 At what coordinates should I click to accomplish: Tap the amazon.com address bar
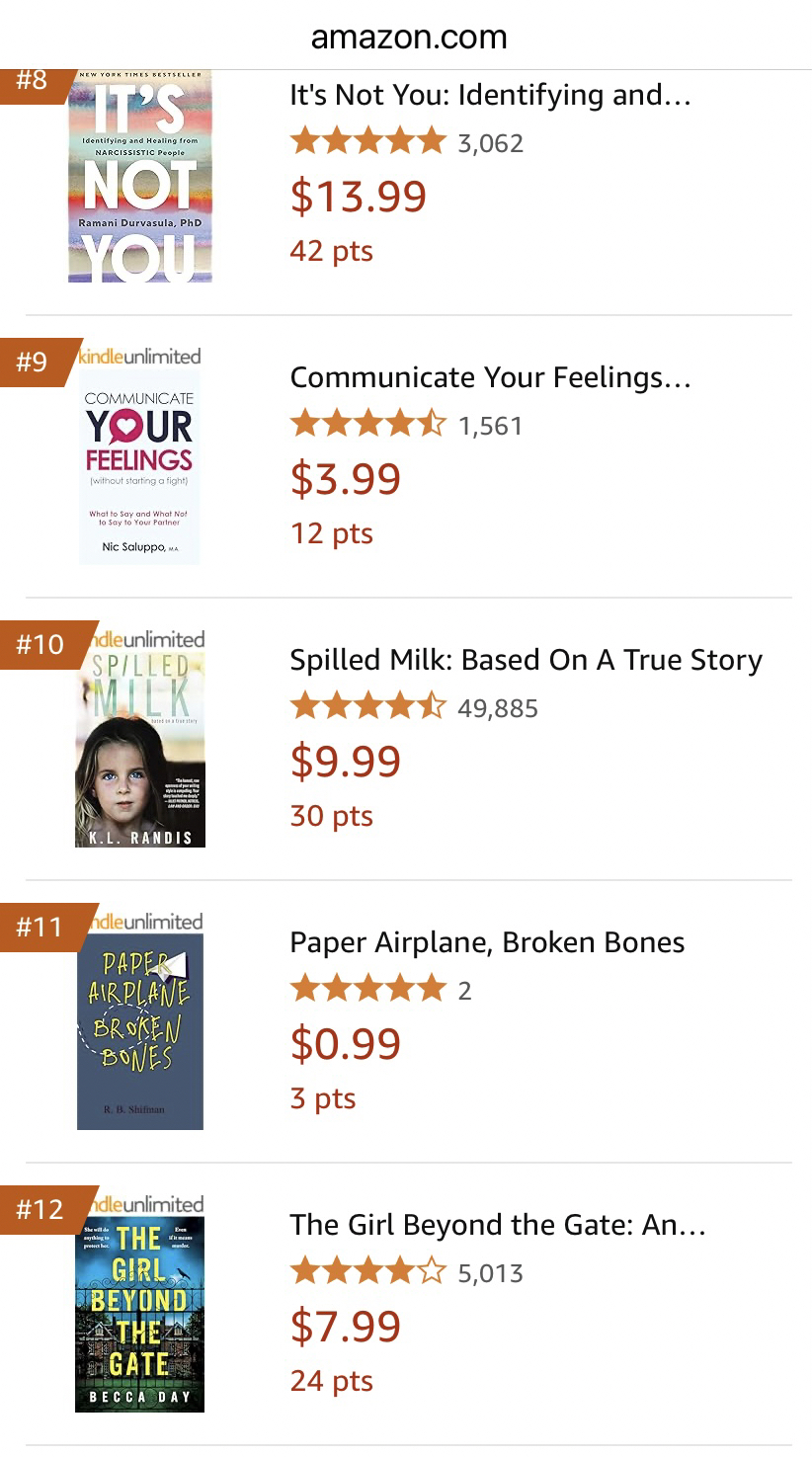[x=408, y=37]
